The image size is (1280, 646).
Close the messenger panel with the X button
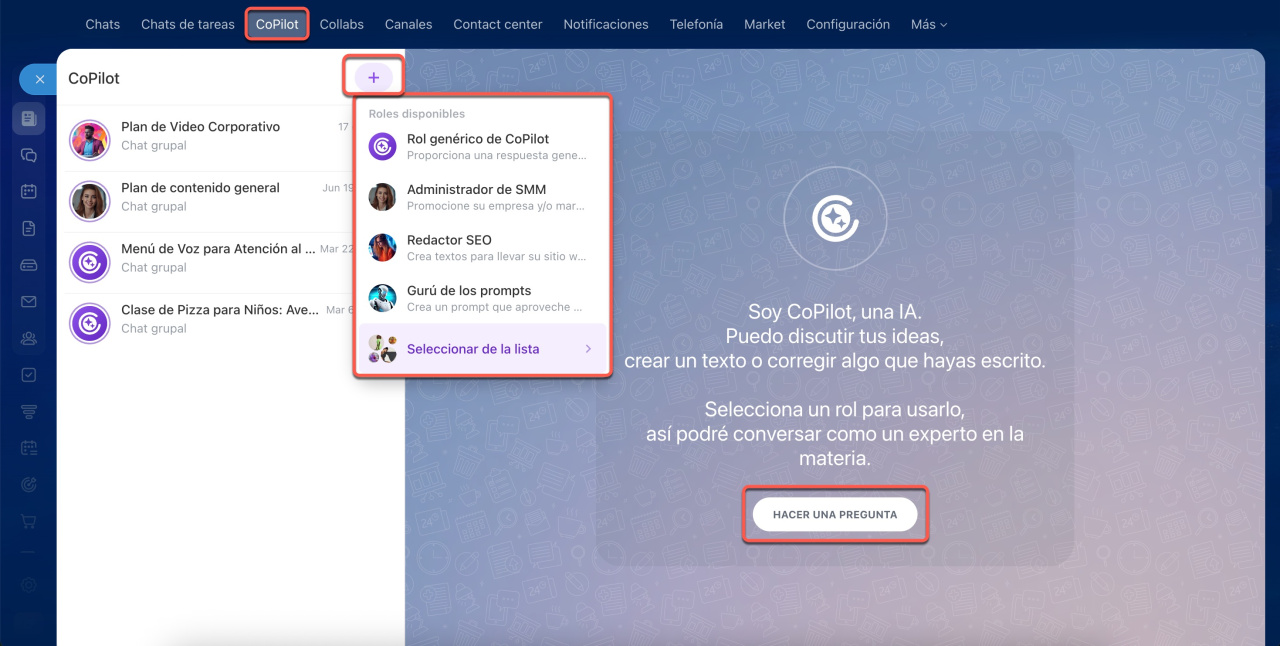tap(40, 79)
